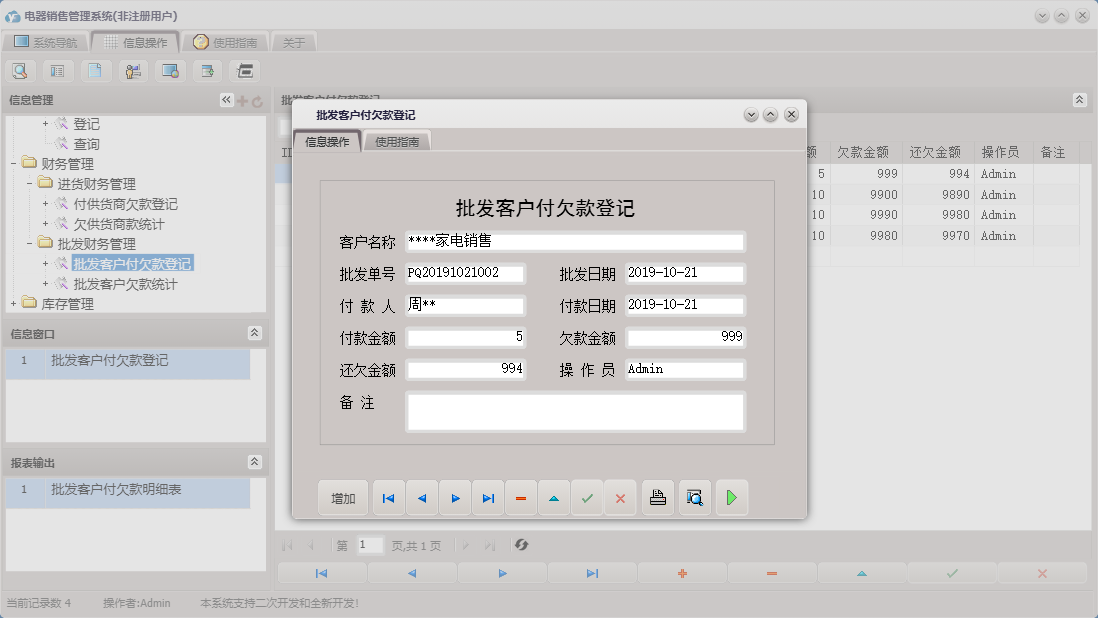Click the green run arrow icon in the dialog
The image size is (1098, 618).
(x=731, y=497)
